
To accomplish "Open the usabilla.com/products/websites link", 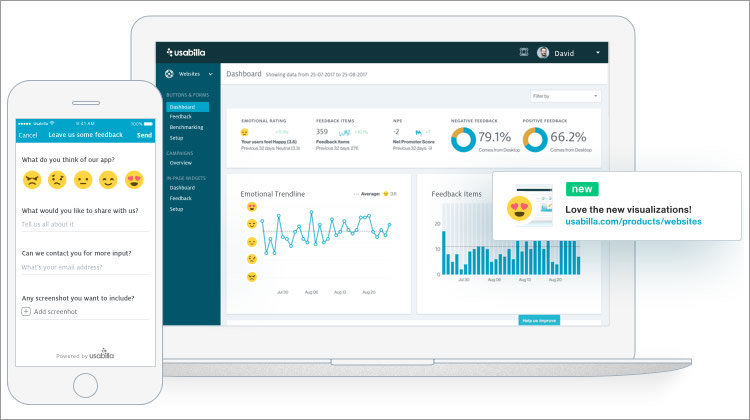I will click(x=633, y=221).
